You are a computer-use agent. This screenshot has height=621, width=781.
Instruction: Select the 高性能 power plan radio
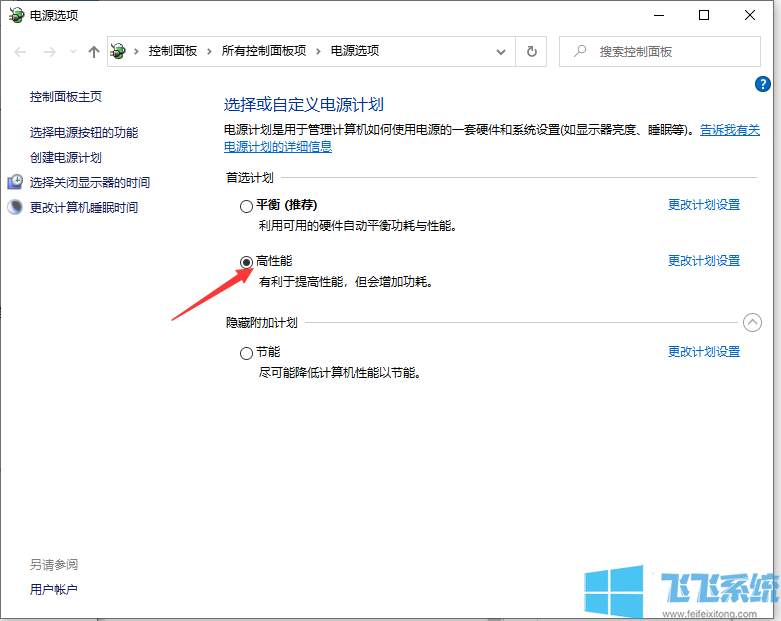pyautogui.click(x=246, y=261)
